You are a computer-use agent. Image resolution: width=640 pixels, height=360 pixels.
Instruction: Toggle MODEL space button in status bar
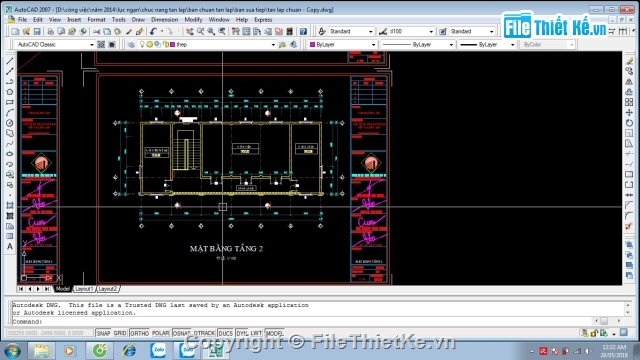275,333
